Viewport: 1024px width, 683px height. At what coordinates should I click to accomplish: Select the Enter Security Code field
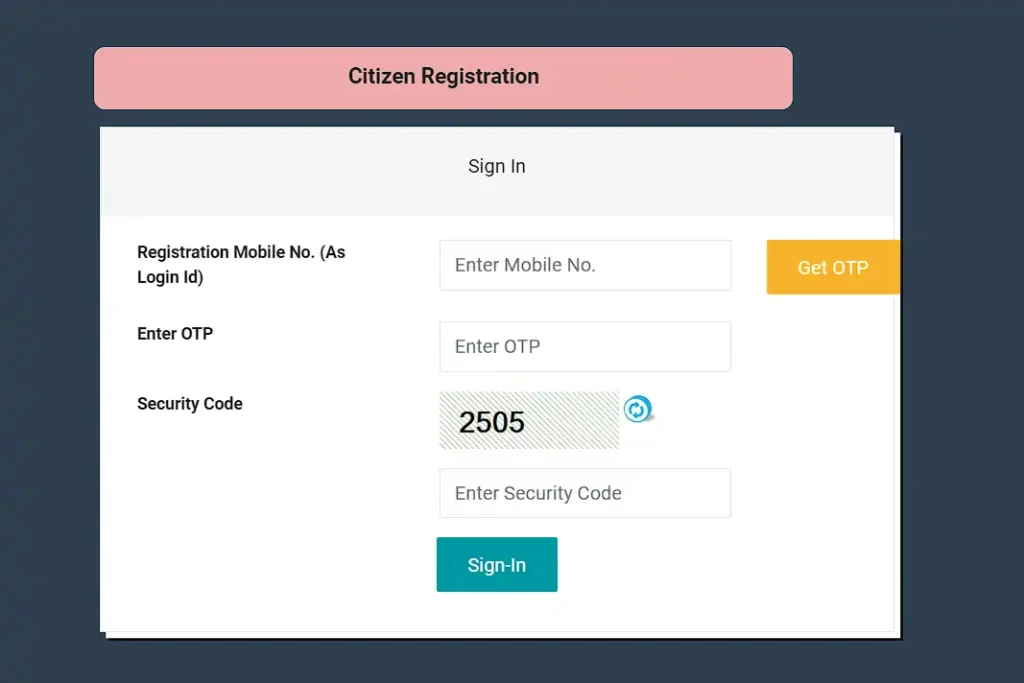click(585, 493)
